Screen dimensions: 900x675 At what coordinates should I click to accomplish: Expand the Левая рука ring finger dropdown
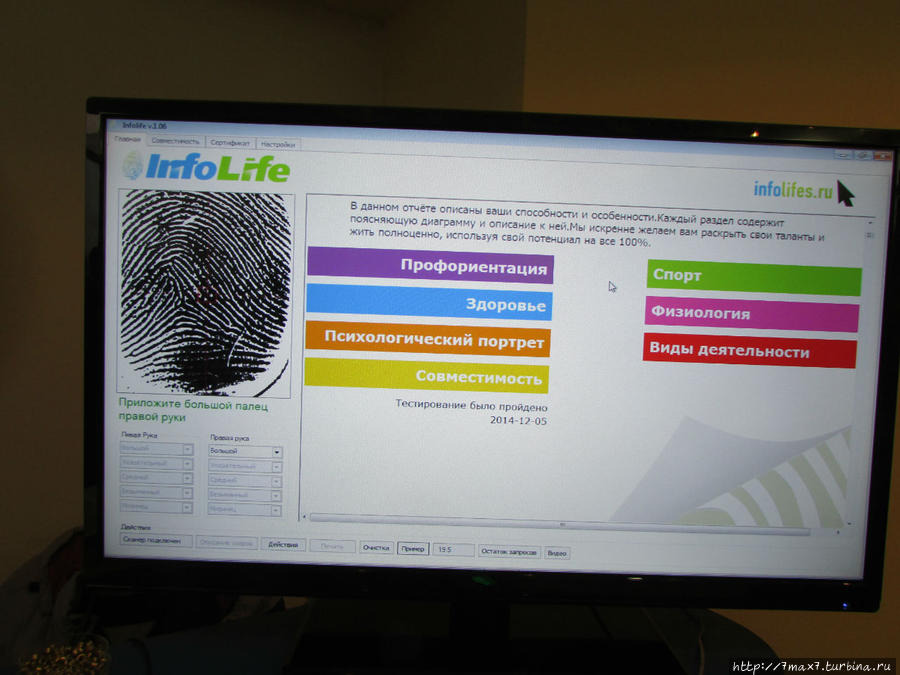[x=188, y=492]
